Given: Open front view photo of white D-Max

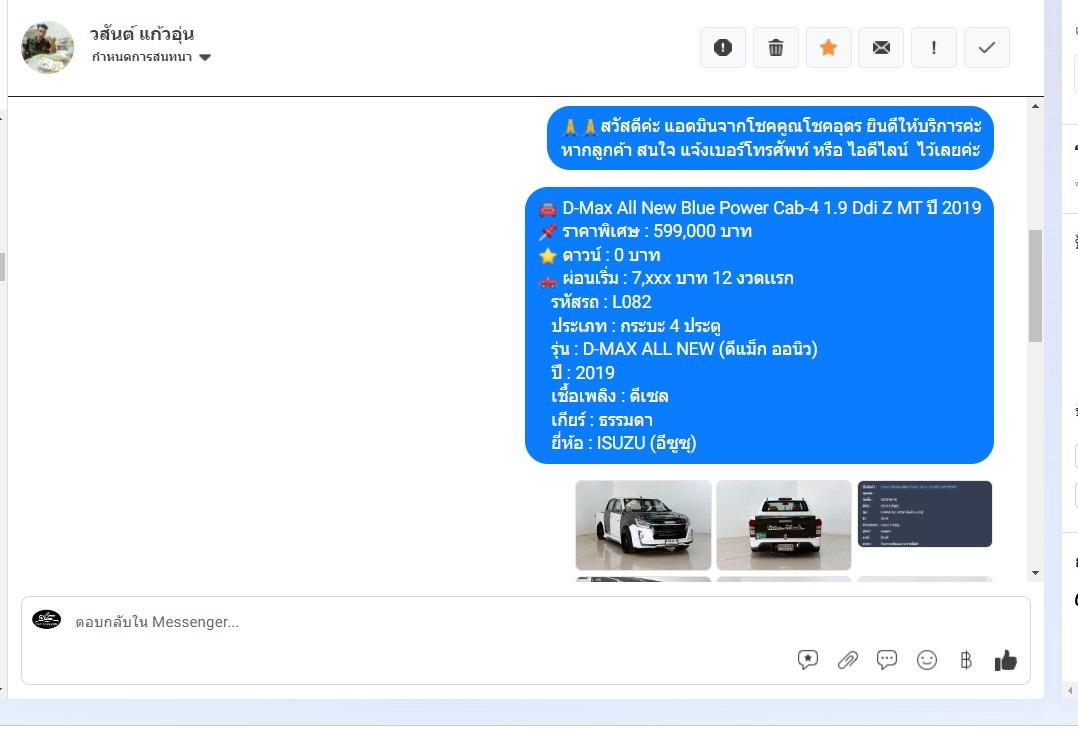Looking at the screenshot, I should (x=644, y=525).
